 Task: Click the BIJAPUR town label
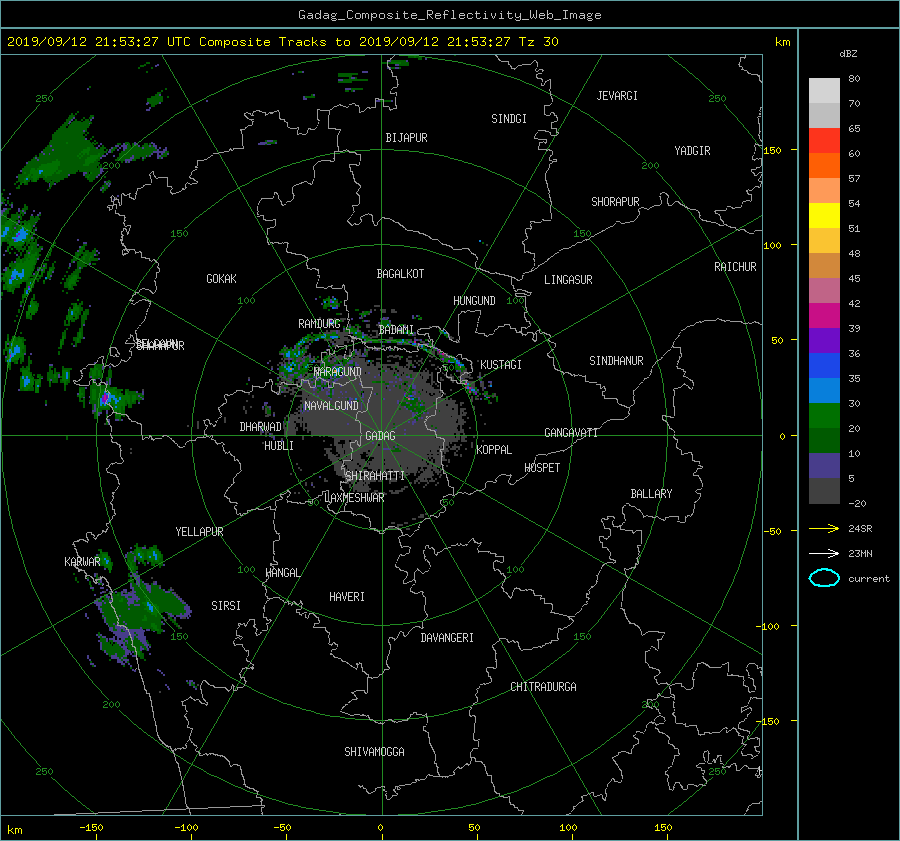pyautogui.click(x=406, y=138)
